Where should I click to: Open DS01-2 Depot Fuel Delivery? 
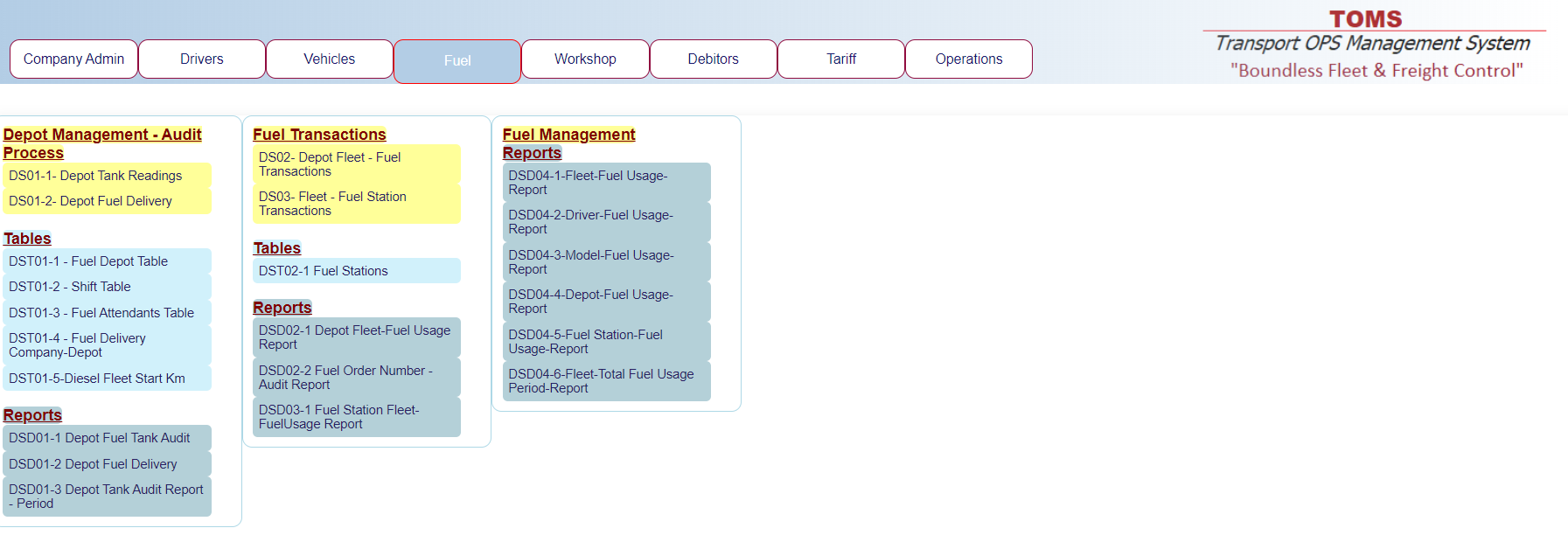click(90, 201)
